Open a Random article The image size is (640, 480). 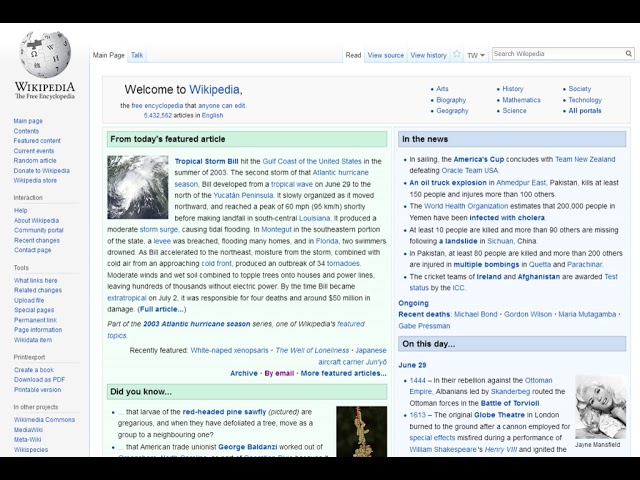click(35, 160)
